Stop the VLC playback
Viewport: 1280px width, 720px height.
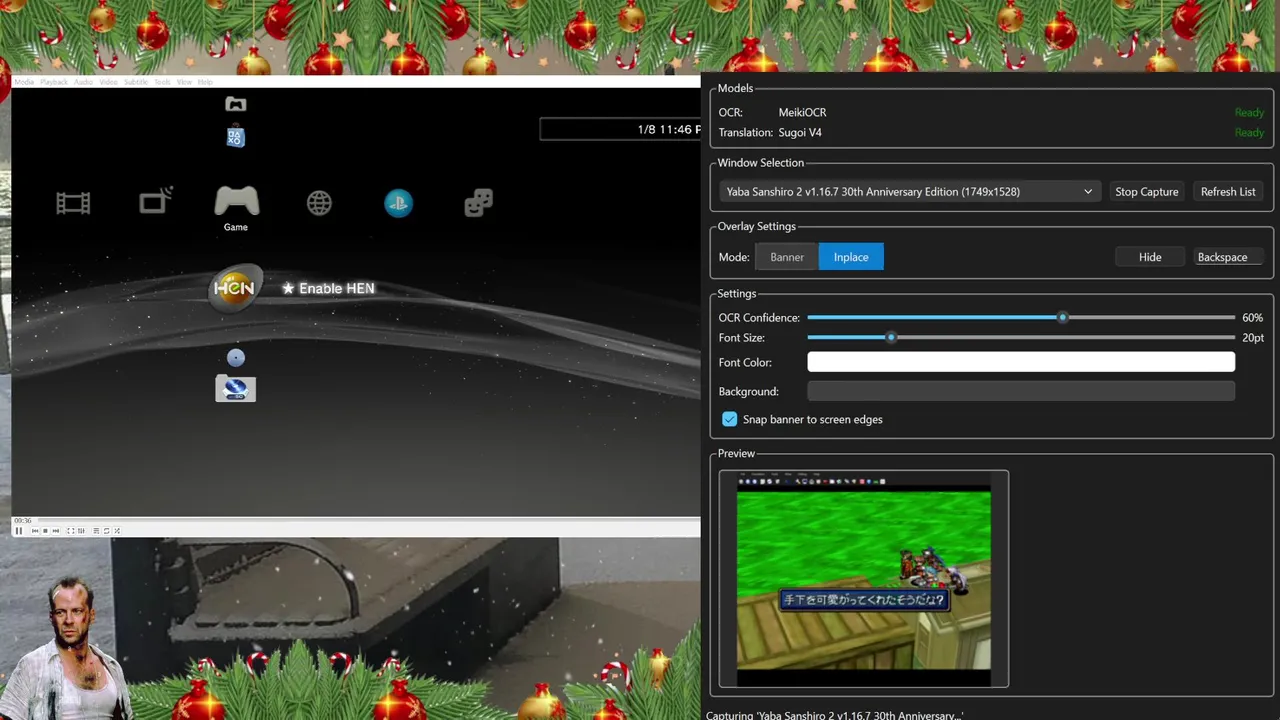point(45,531)
